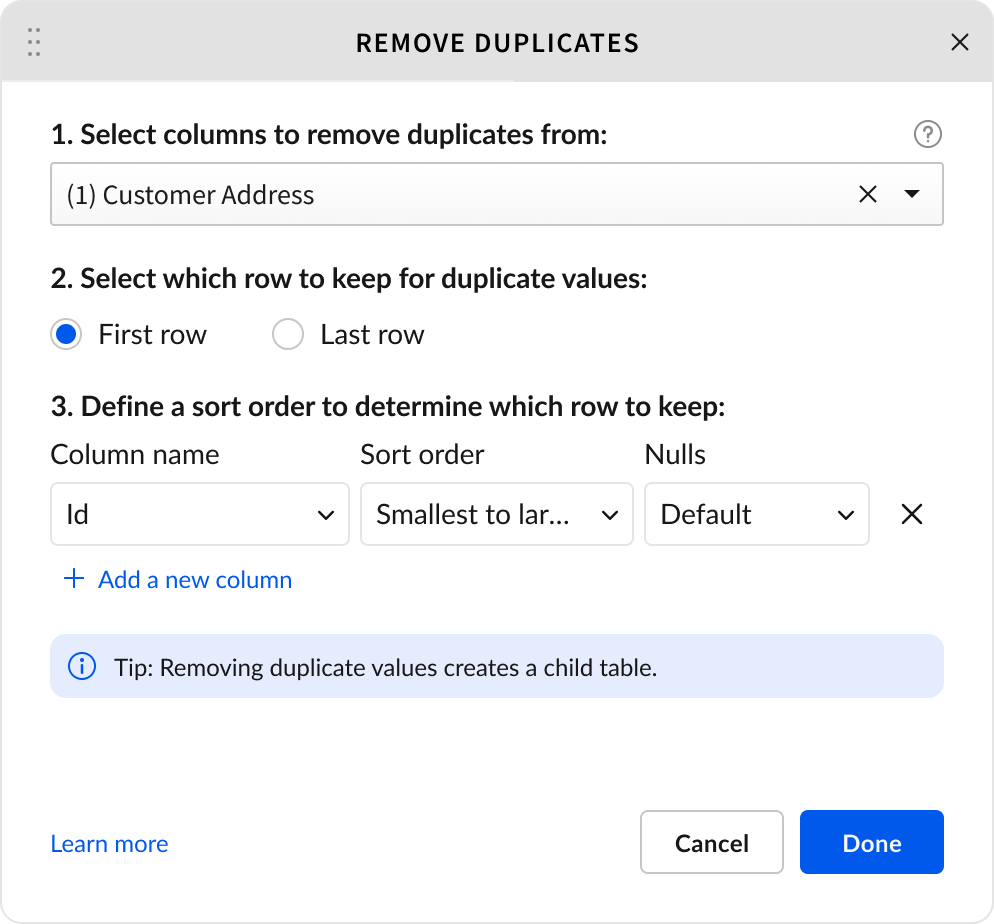Select the First row radio option

tap(67, 335)
